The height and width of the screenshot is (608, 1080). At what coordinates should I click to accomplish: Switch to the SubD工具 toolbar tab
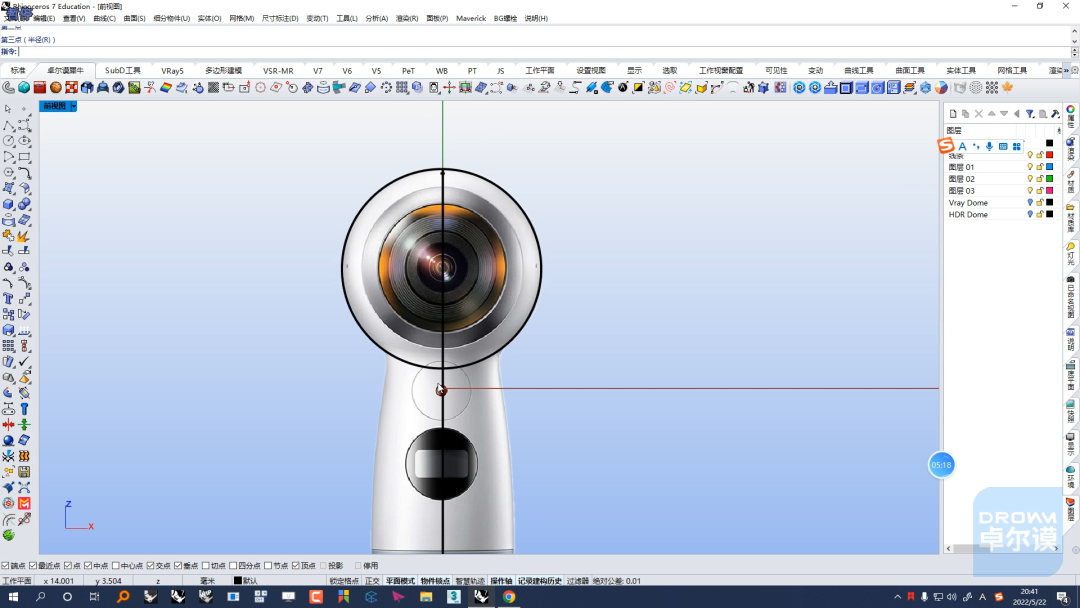coord(123,70)
